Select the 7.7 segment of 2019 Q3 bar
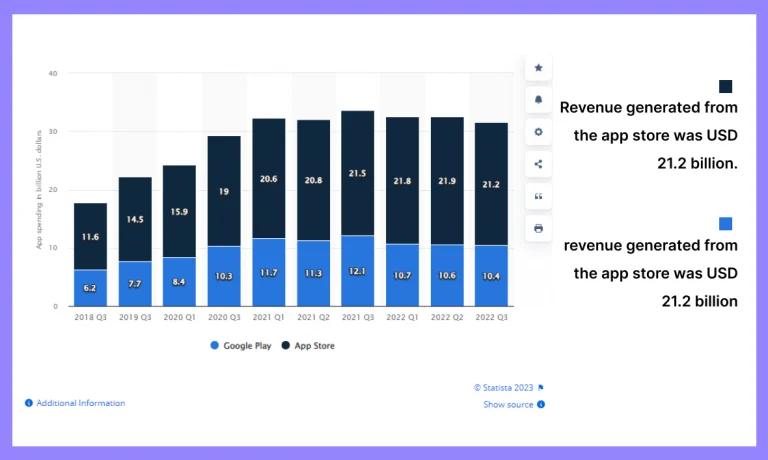768x460 pixels. point(135,284)
